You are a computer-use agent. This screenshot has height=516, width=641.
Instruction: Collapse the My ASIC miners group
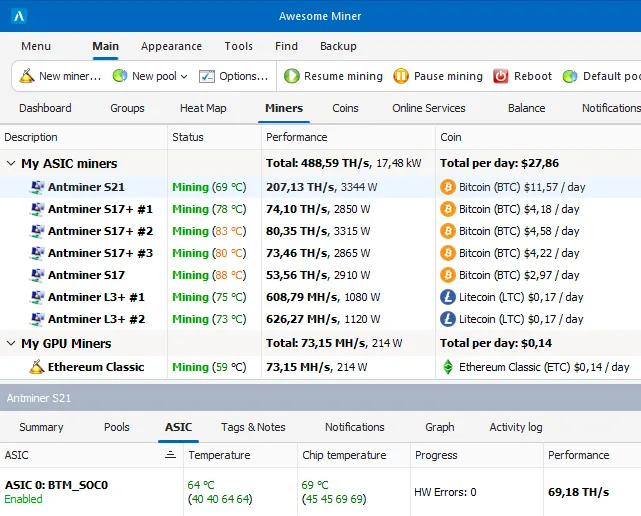tap(11, 163)
